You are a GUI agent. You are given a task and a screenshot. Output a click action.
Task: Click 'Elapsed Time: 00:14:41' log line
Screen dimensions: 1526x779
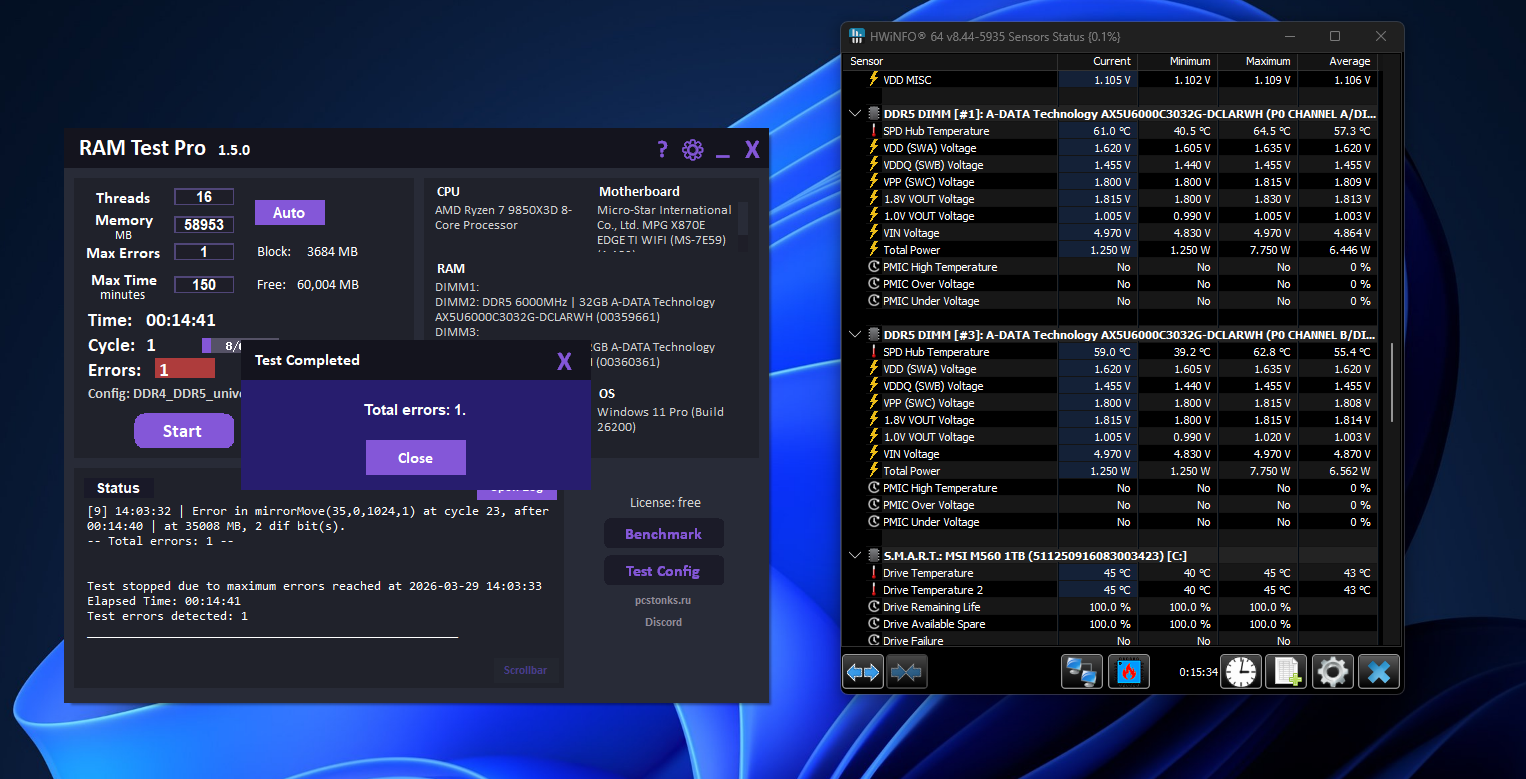(x=164, y=601)
